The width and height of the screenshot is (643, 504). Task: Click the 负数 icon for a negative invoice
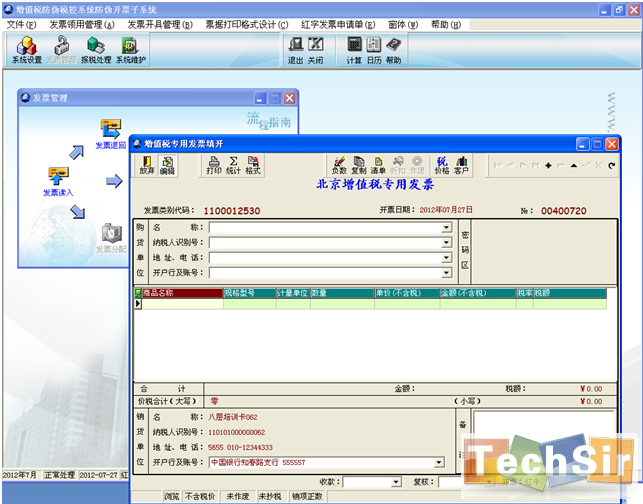click(339, 165)
